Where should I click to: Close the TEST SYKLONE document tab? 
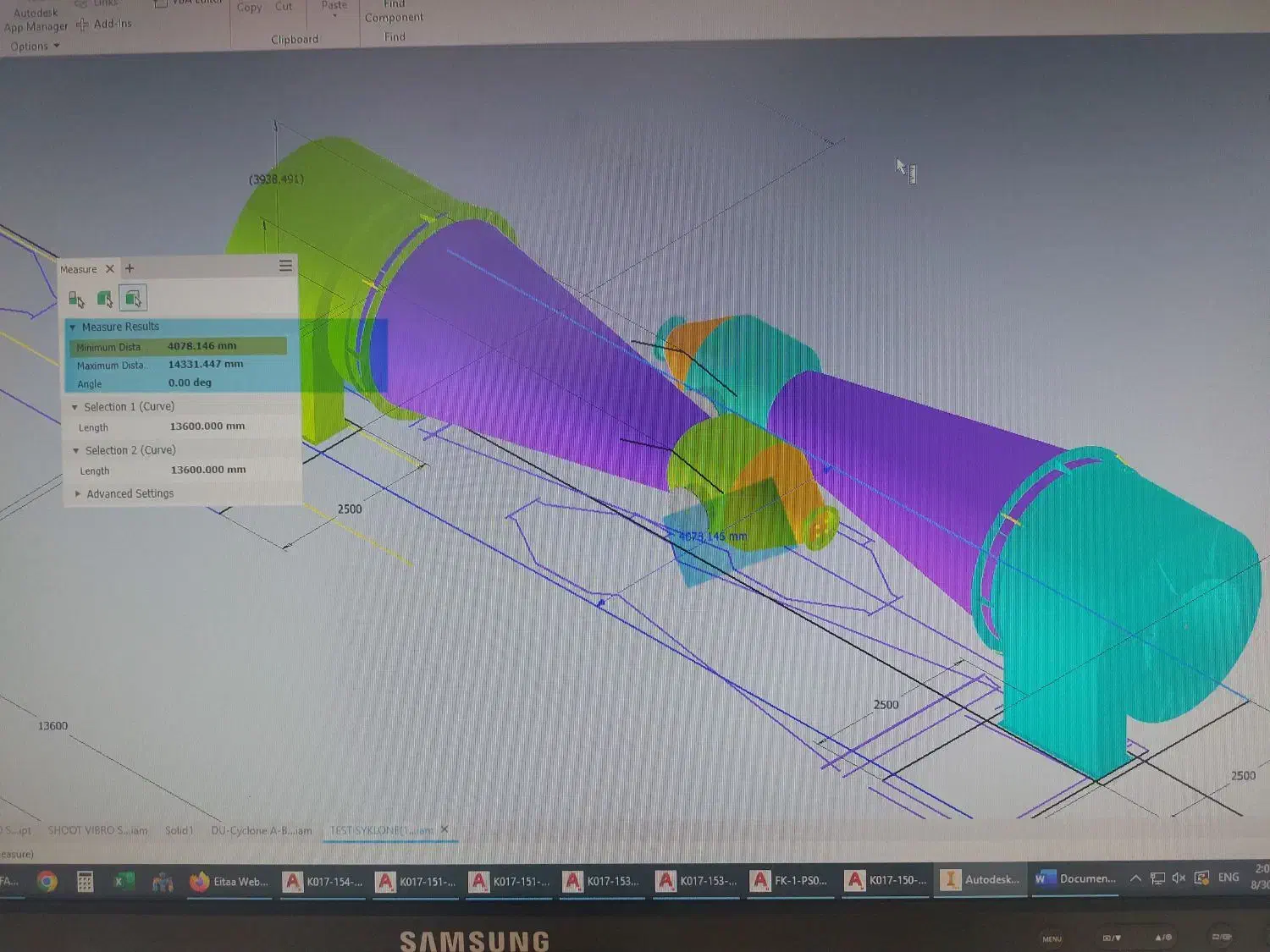(444, 829)
